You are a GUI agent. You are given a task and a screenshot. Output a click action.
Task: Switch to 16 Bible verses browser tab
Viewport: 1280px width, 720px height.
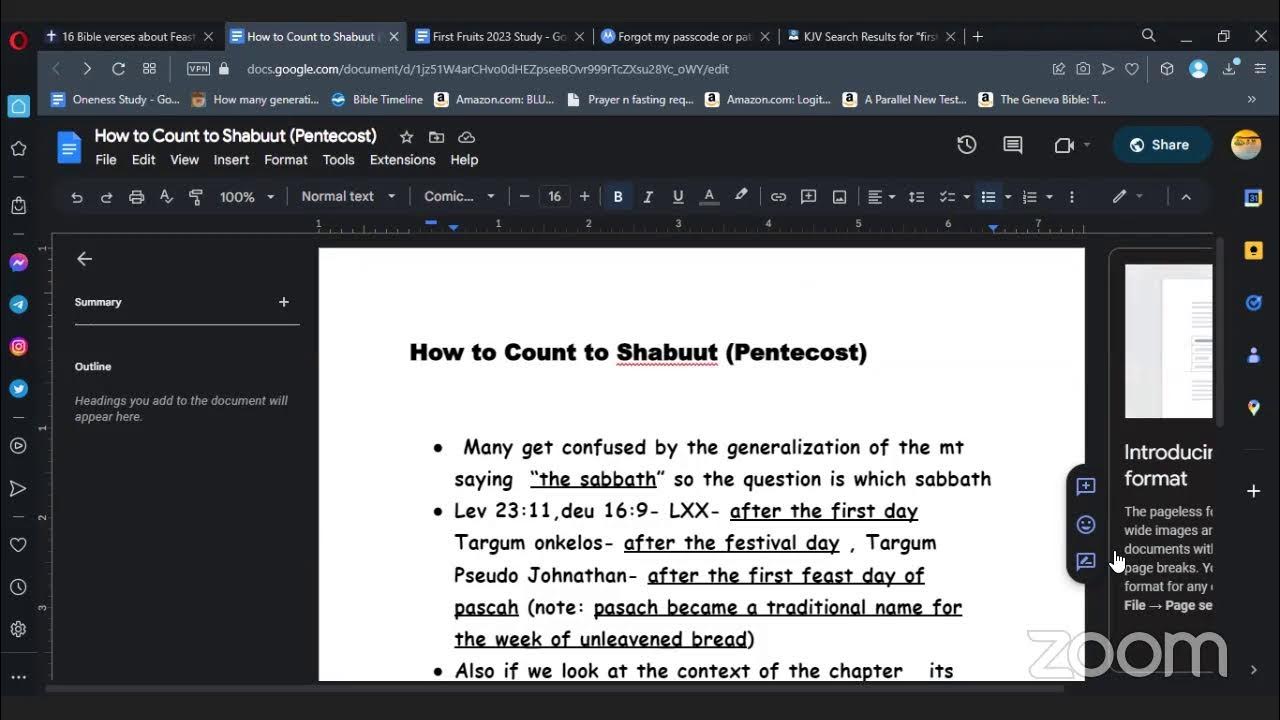(130, 37)
